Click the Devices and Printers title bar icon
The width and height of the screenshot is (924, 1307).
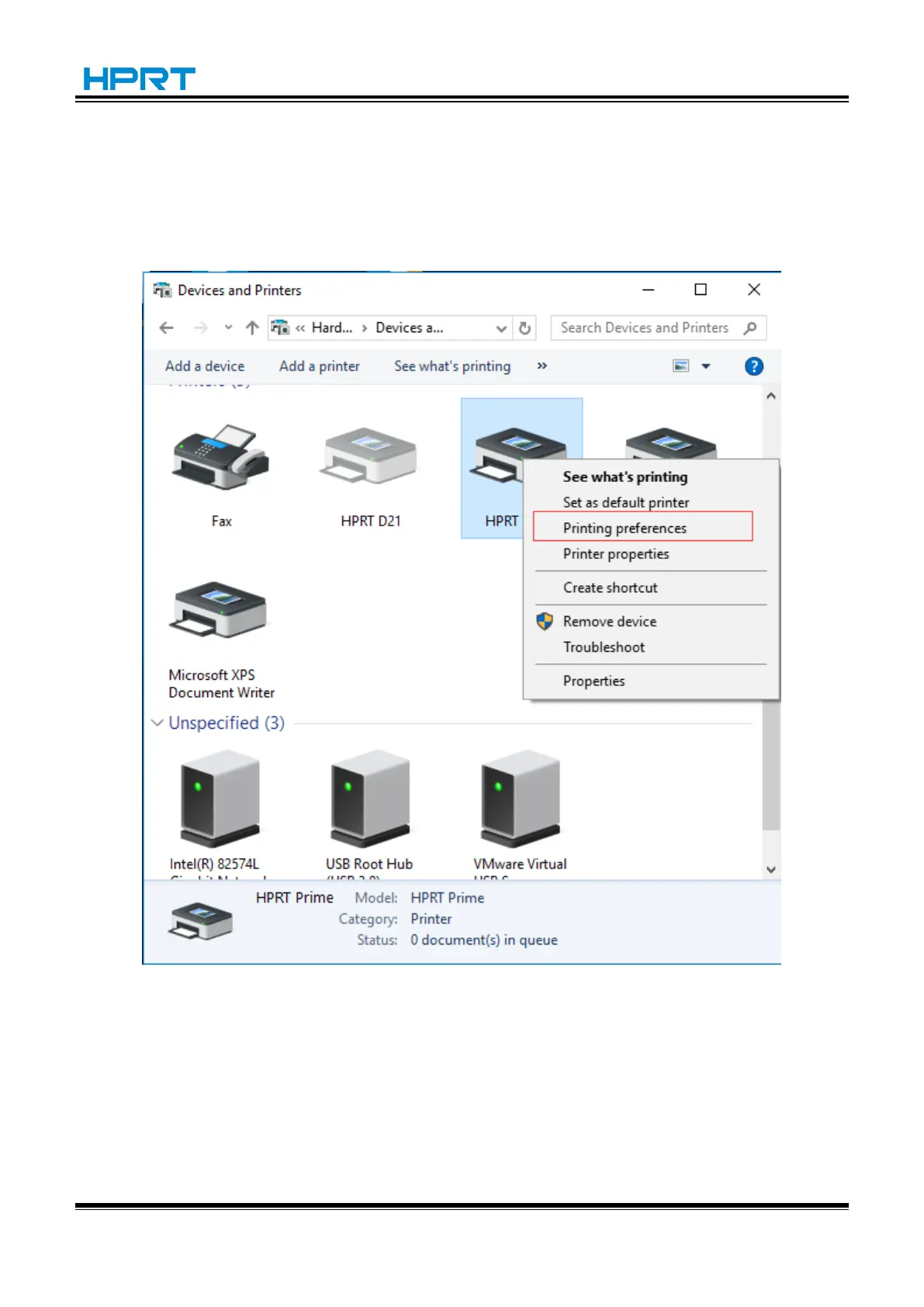click(162, 290)
